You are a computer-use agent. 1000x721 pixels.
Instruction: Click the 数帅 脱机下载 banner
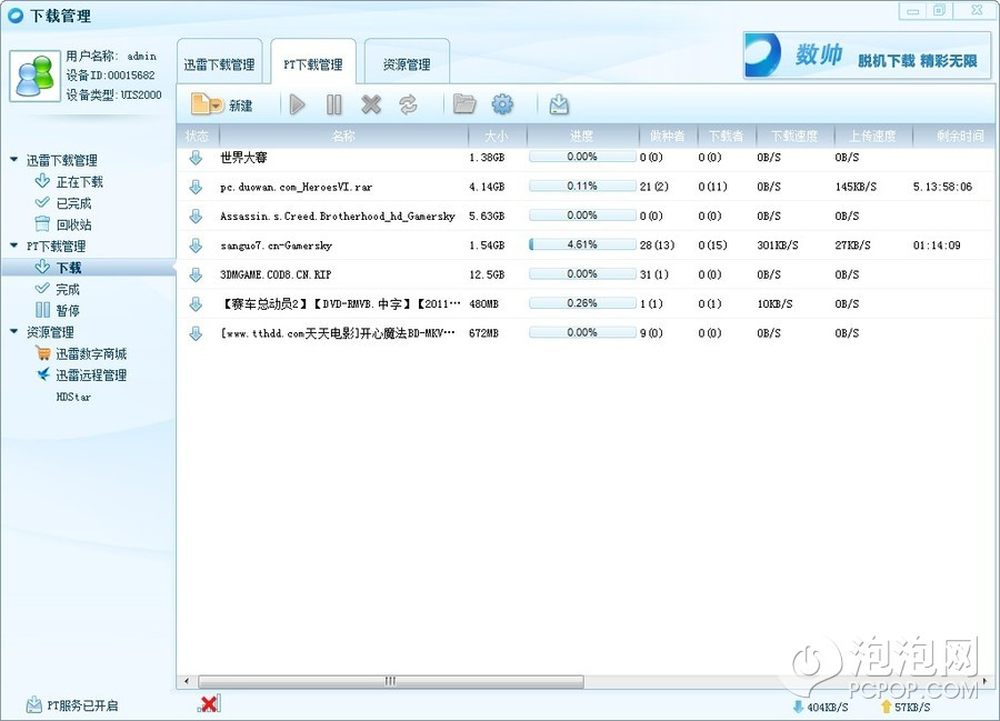point(867,55)
